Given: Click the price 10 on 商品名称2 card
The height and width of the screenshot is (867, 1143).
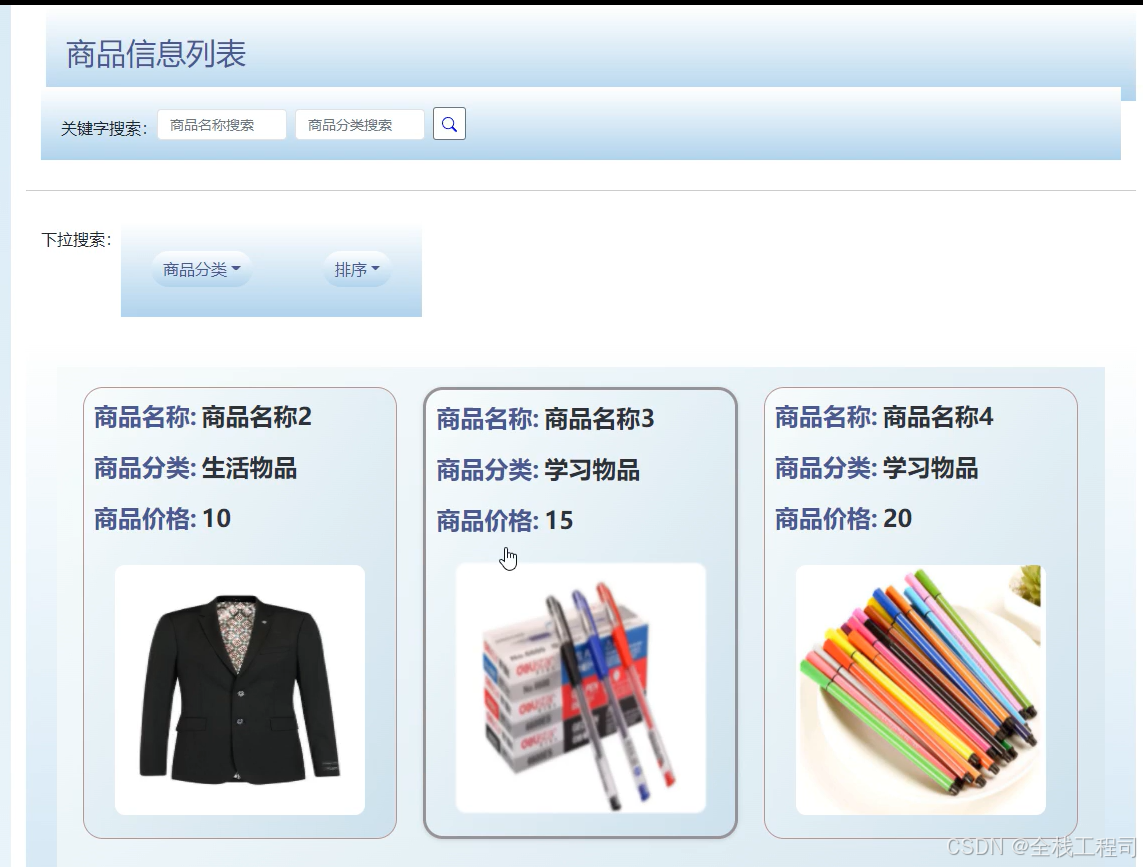Looking at the screenshot, I should click(216, 518).
